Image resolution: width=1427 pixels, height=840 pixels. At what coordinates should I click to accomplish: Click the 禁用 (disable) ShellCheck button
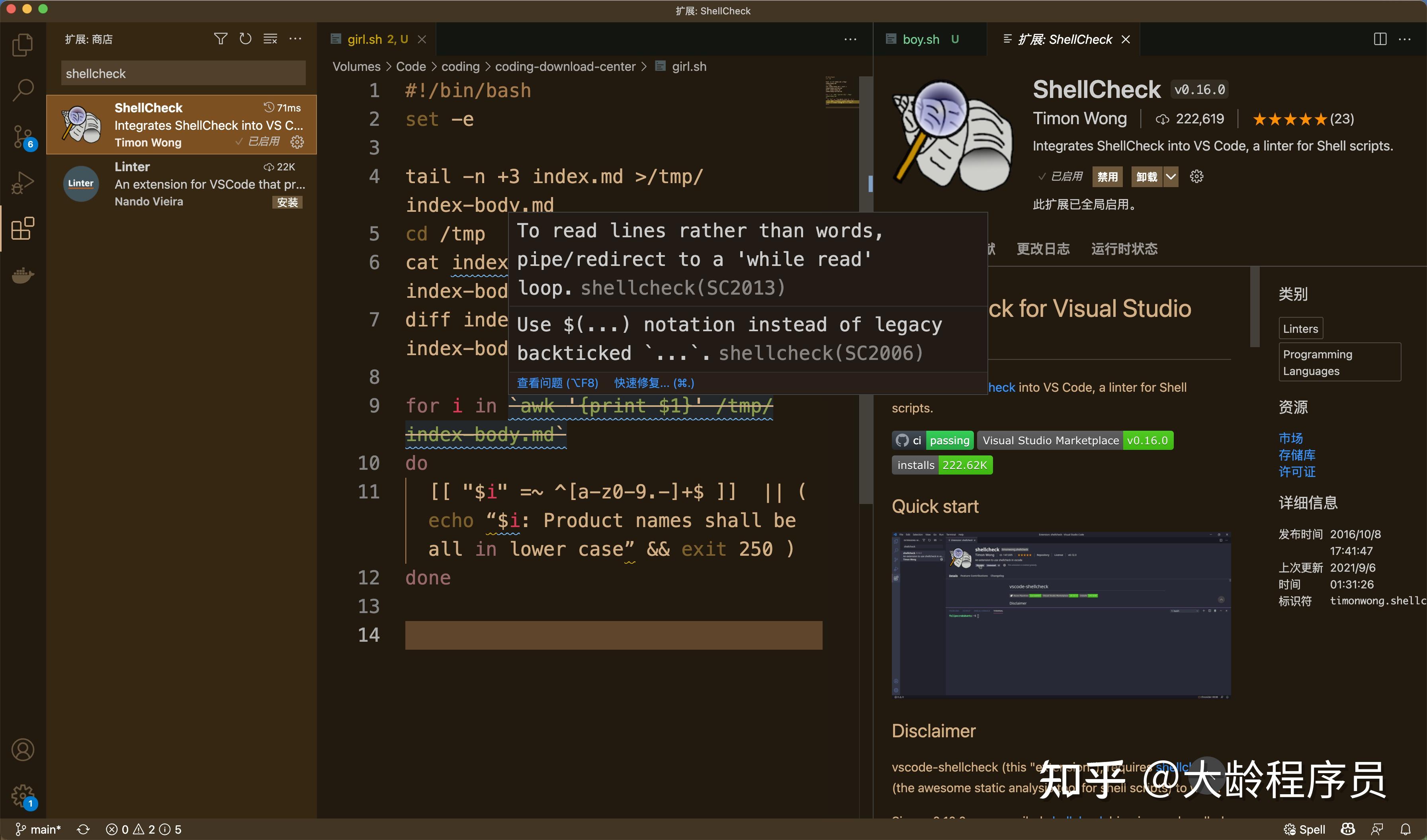pyautogui.click(x=1107, y=177)
